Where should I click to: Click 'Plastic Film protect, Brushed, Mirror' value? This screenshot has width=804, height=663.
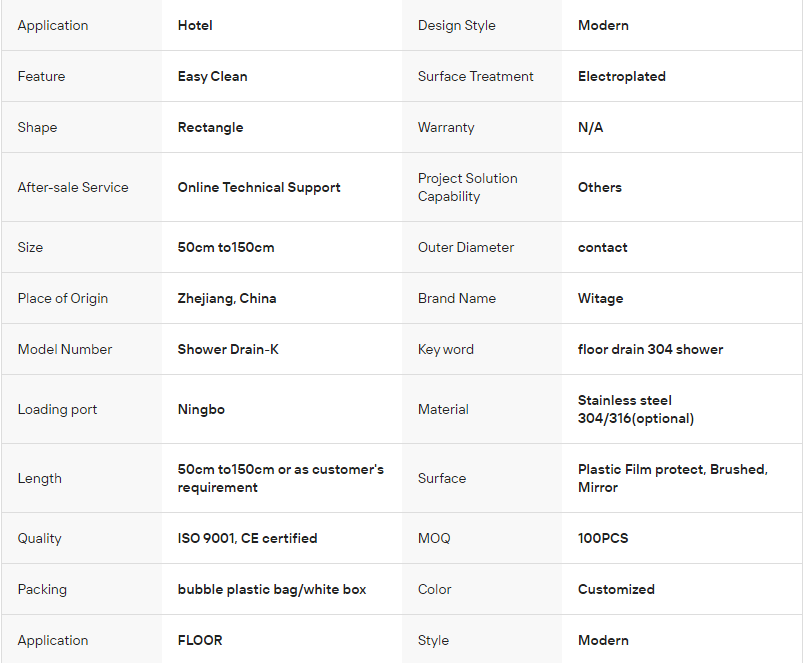(x=673, y=478)
